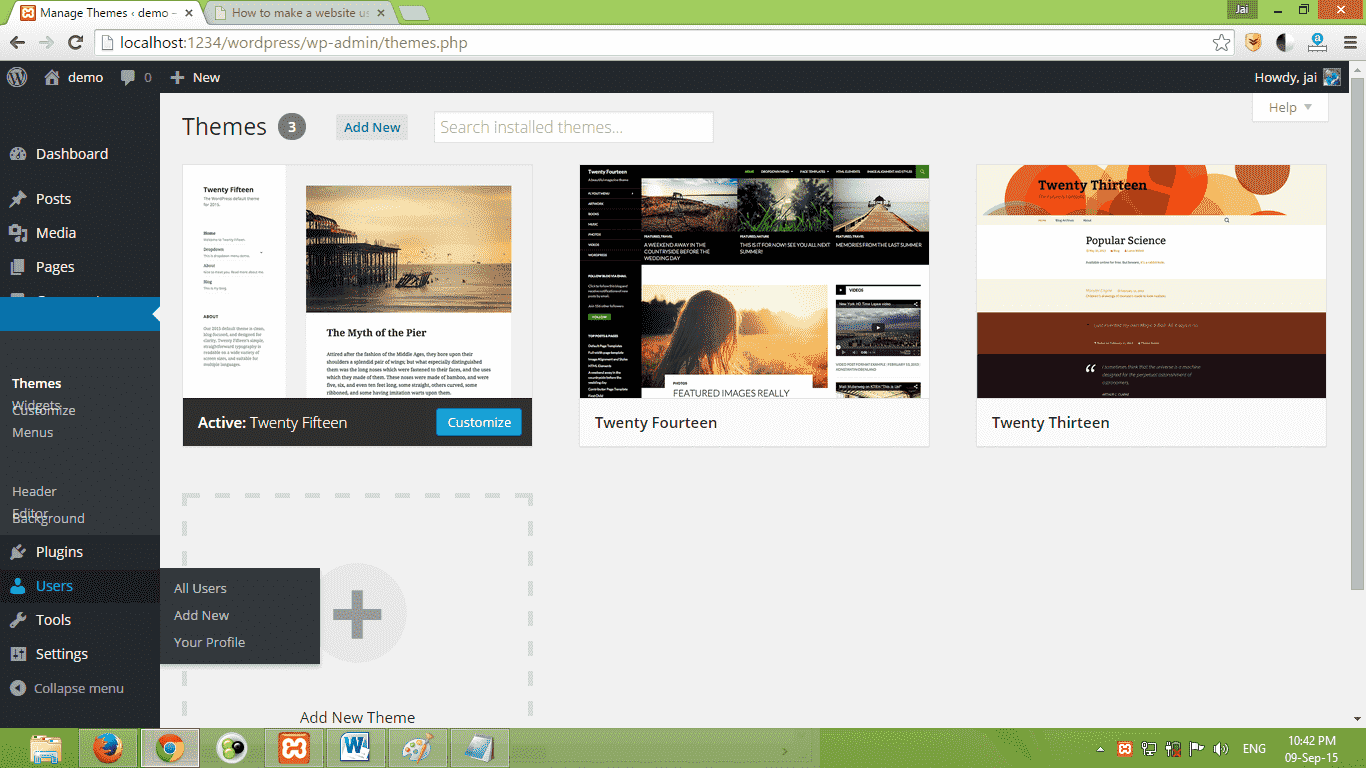
Task: Select Add New in the Users flyout
Action: pos(201,615)
